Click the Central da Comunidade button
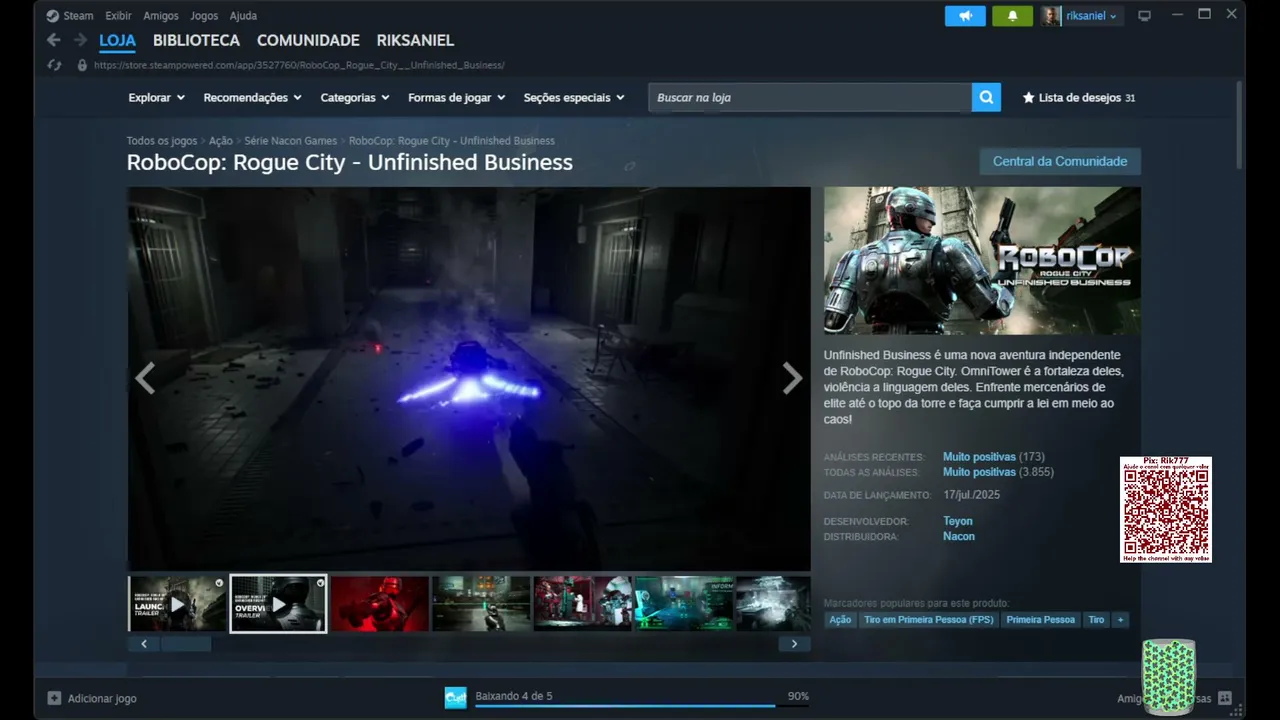1280x720 pixels. tap(1060, 162)
